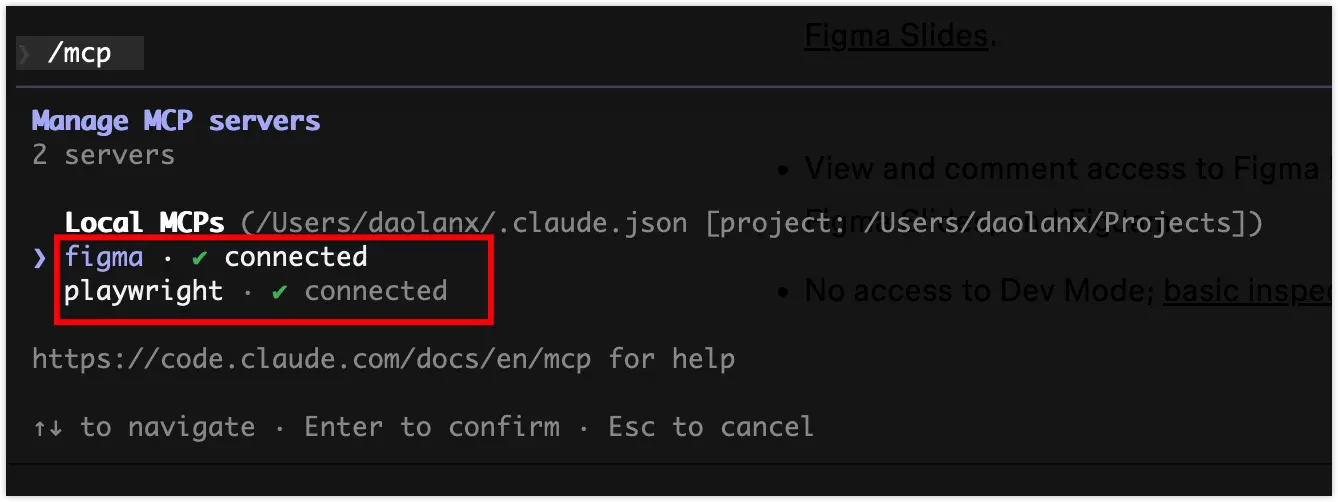Click playwright's connected status text

[x=376, y=291]
